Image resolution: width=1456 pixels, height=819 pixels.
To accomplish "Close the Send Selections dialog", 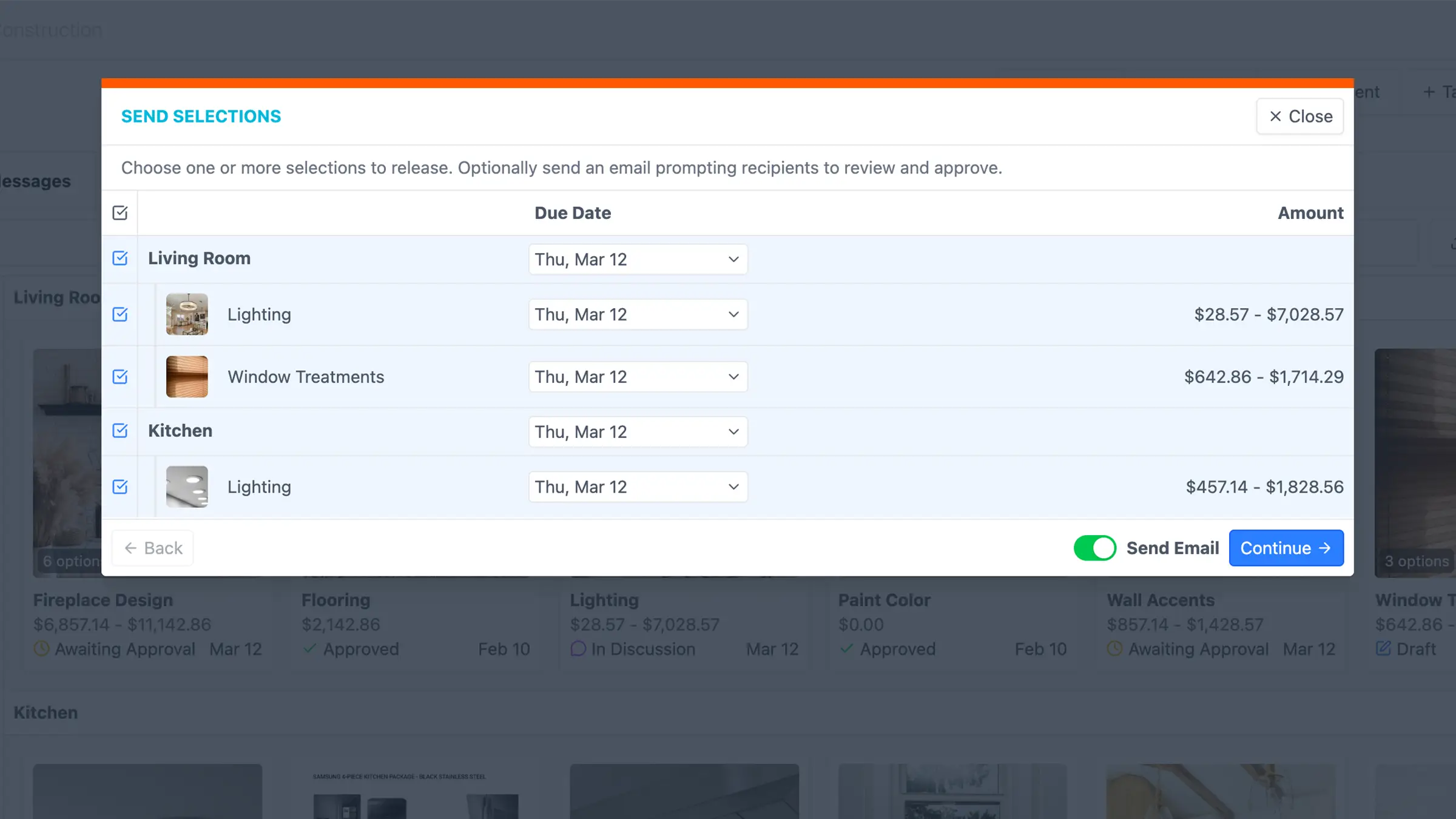I will (x=1299, y=116).
